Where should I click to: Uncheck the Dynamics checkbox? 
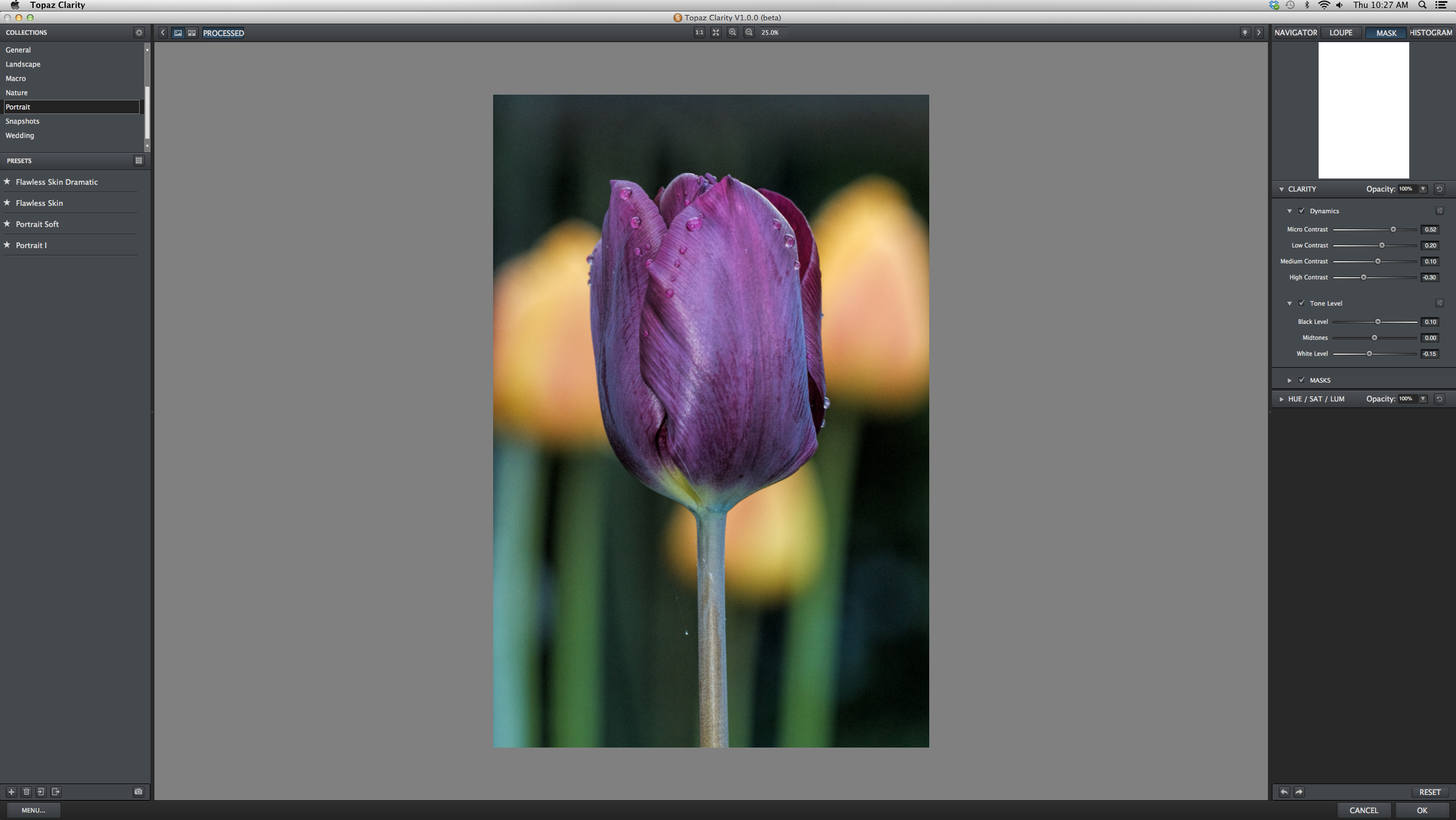1302,211
